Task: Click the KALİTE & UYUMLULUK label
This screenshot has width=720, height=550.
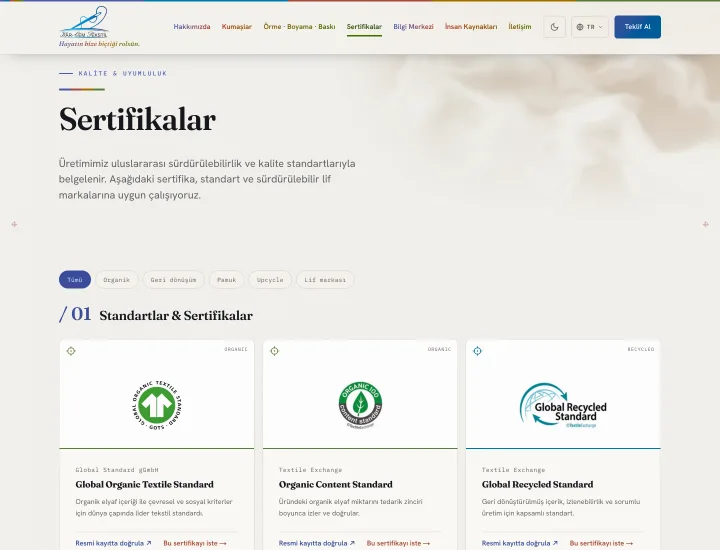Action: [x=123, y=73]
